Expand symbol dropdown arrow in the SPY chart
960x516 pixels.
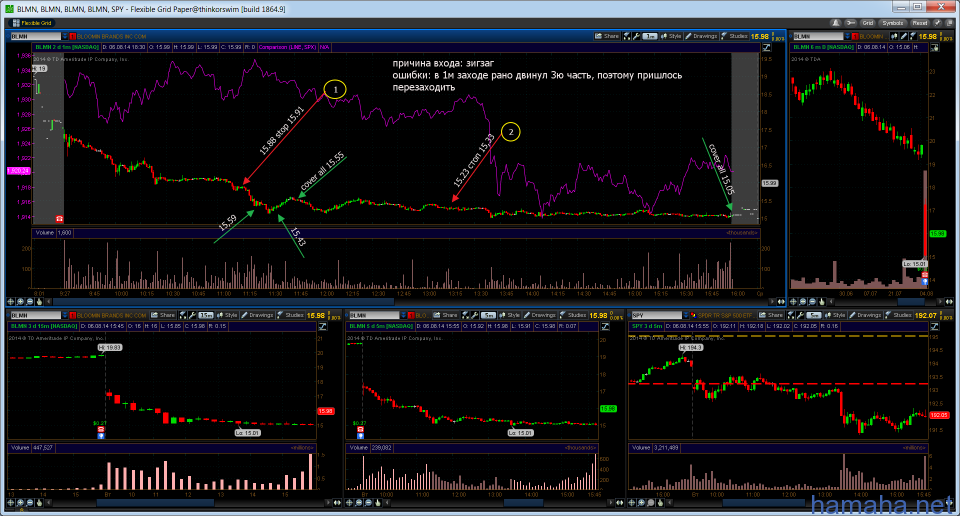686,315
